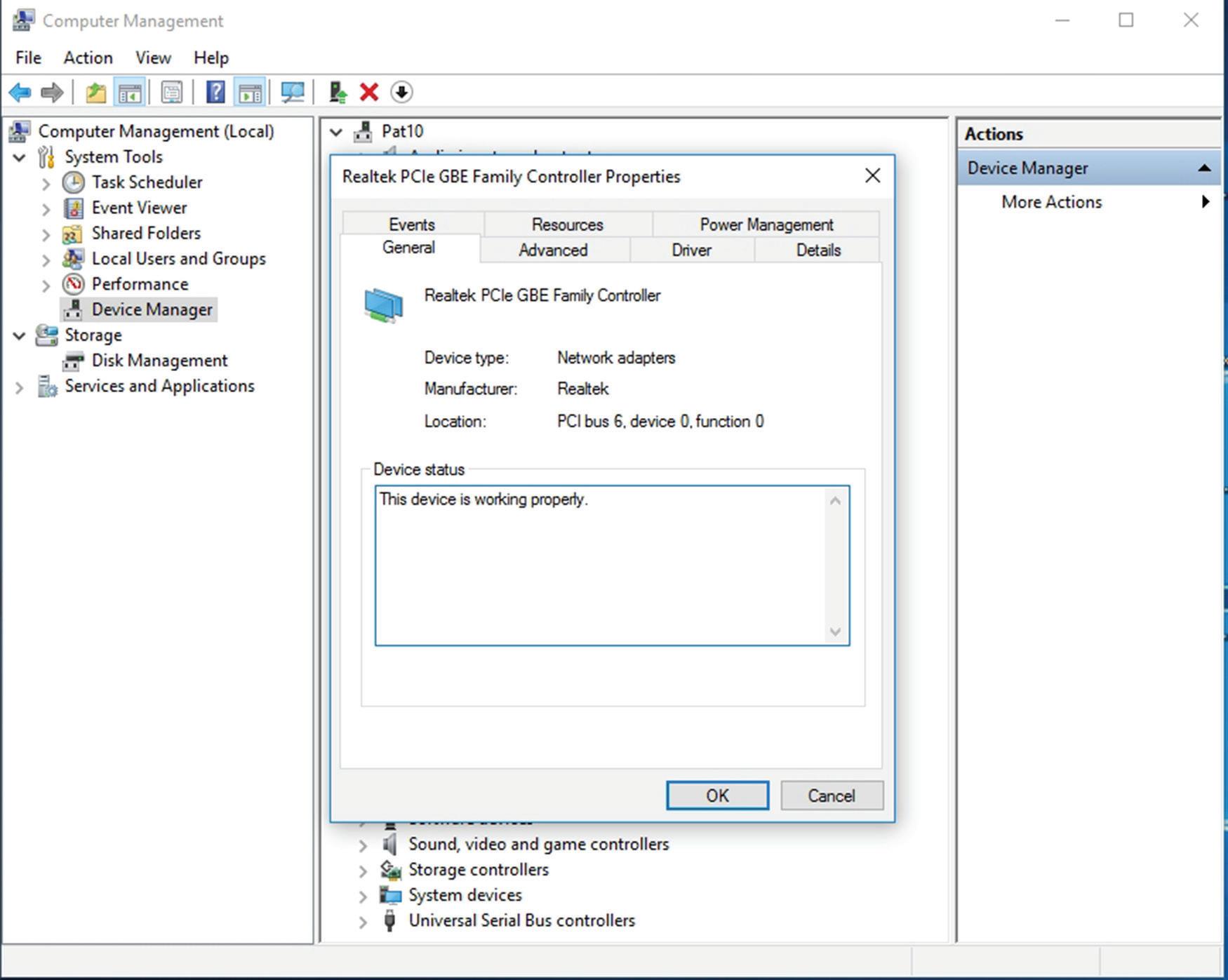Collapse the Device Manager actions header
This screenshot has height=980, width=1228.
tap(1204, 168)
